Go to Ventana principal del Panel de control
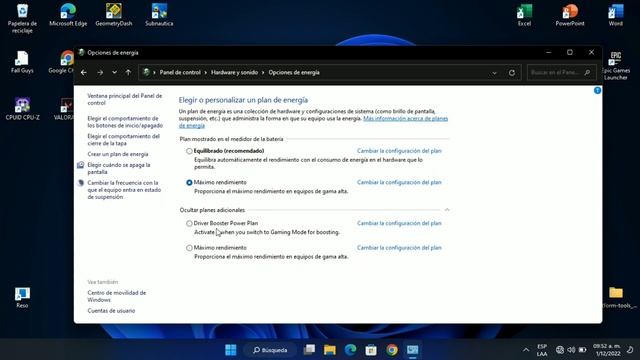The width and height of the screenshot is (640, 360). (x=124, y=99)
